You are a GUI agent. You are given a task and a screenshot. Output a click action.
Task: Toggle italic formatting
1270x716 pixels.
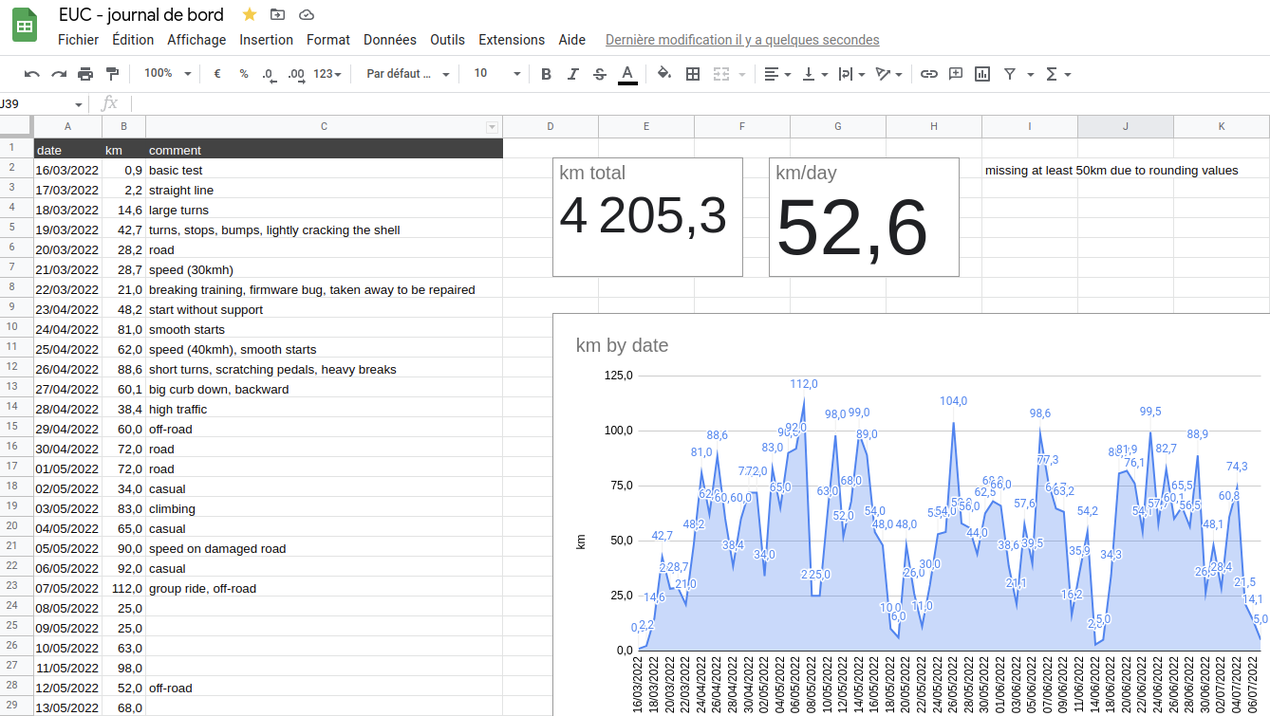tap(573, 74)
